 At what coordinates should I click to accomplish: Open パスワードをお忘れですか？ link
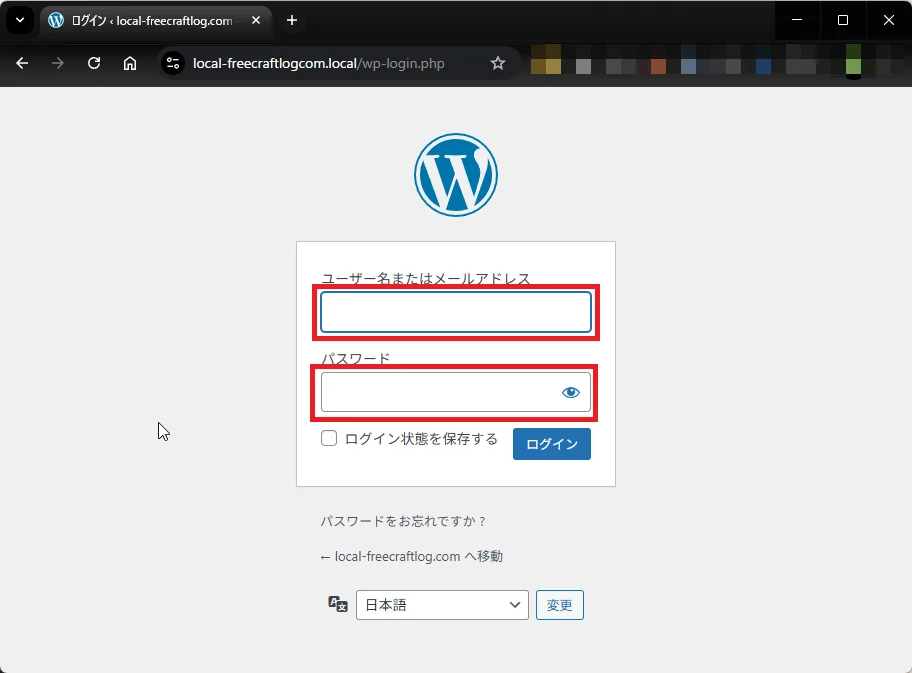[403, 521]
